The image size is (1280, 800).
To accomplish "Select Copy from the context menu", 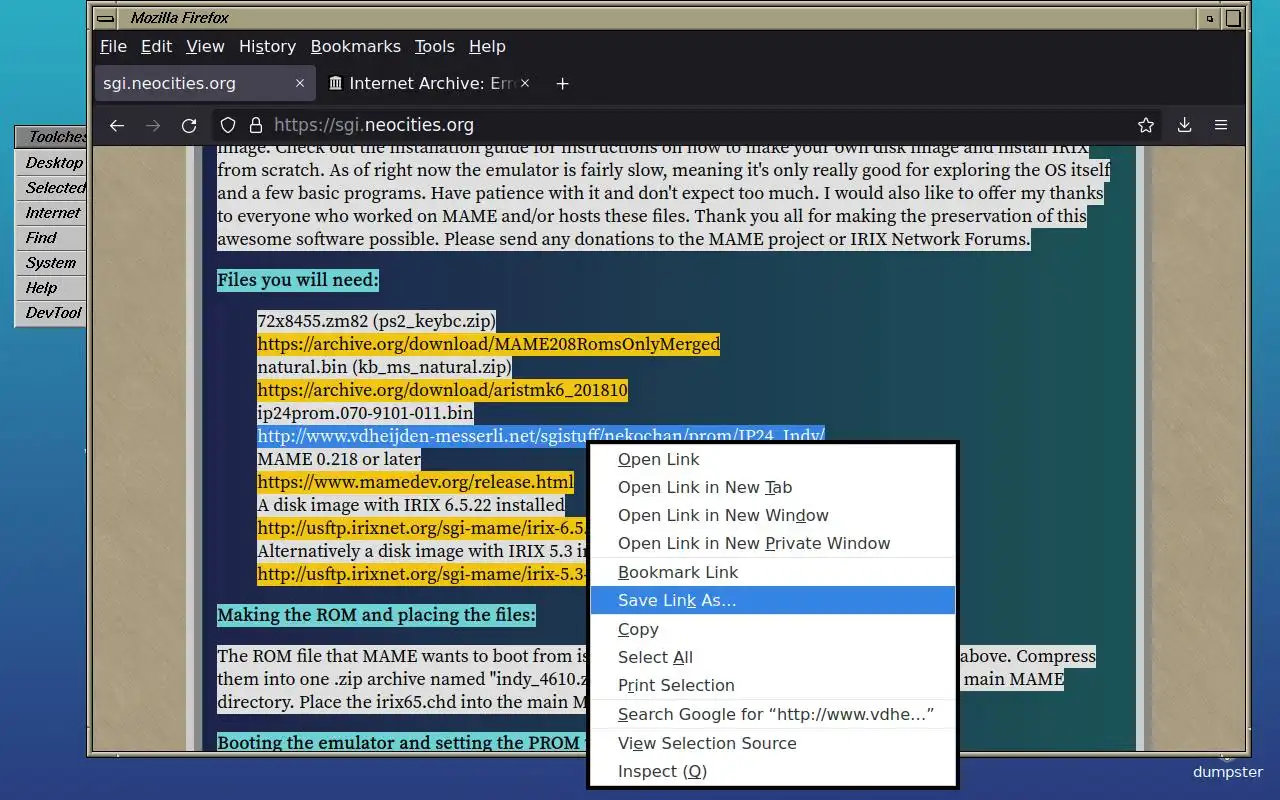I will click(772, 630).
